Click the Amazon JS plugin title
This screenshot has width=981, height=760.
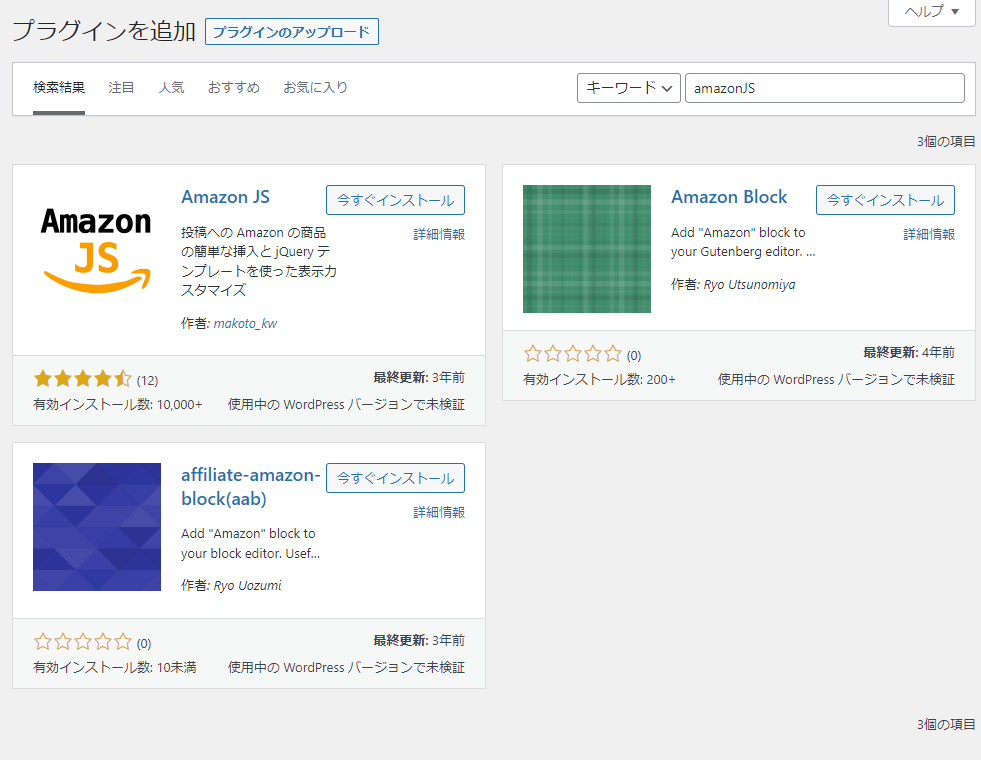225,197
